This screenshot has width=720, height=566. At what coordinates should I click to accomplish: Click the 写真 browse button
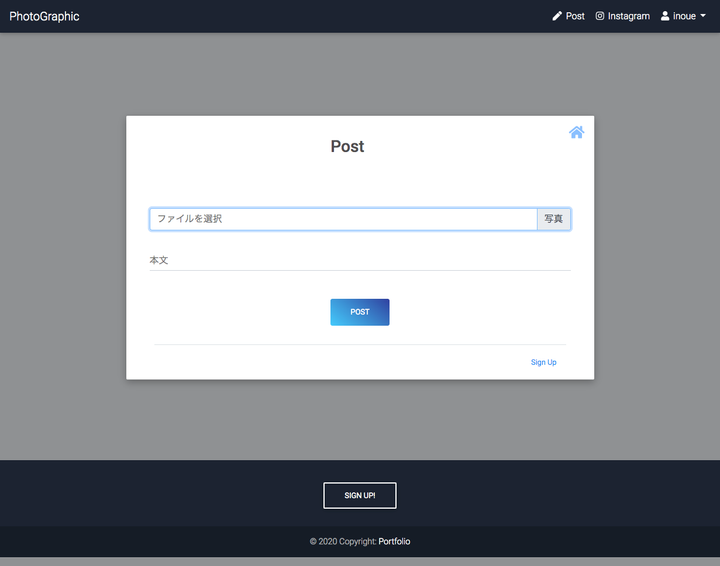(554, 219)
